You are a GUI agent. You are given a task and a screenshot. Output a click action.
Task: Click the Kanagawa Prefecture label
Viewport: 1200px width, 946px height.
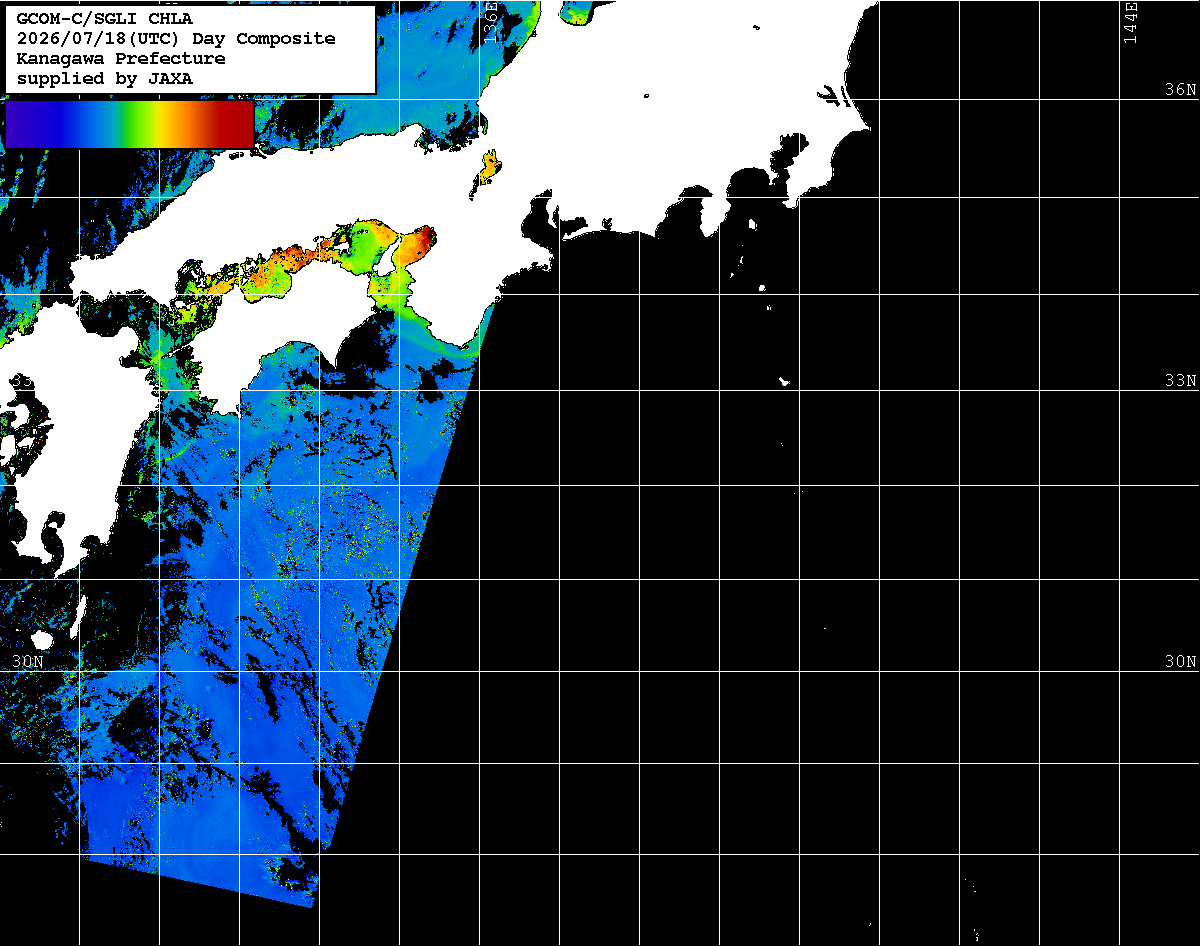click(121, 59)
